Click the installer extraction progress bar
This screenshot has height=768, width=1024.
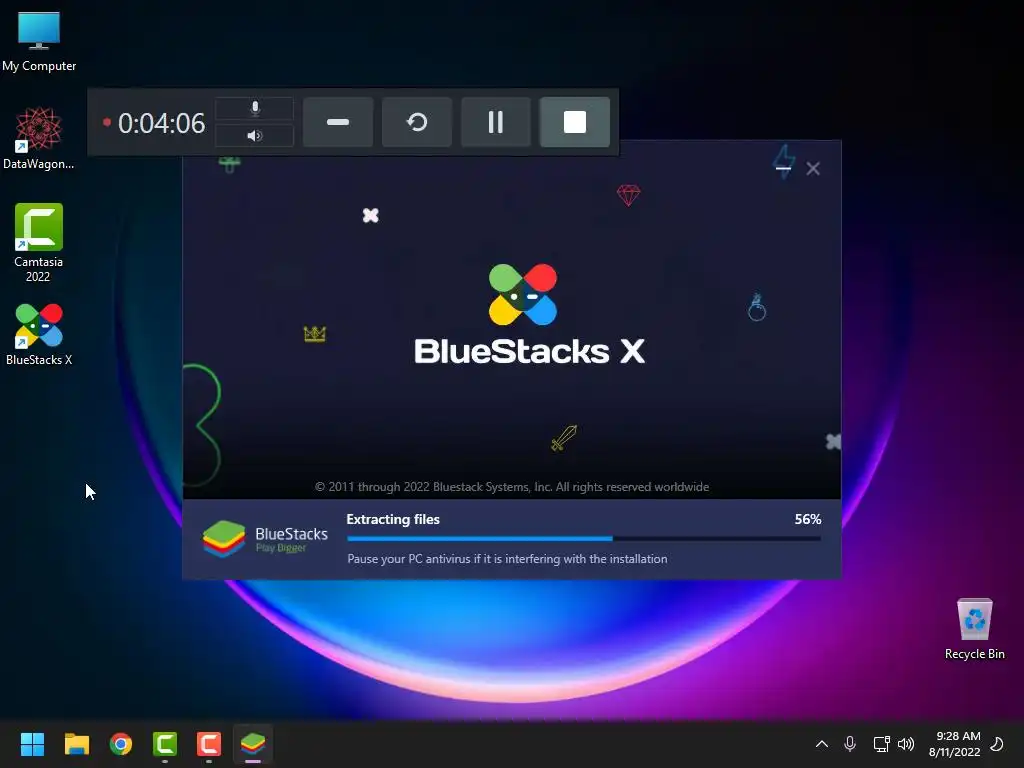pyautogui.click(x=584, y=539)
